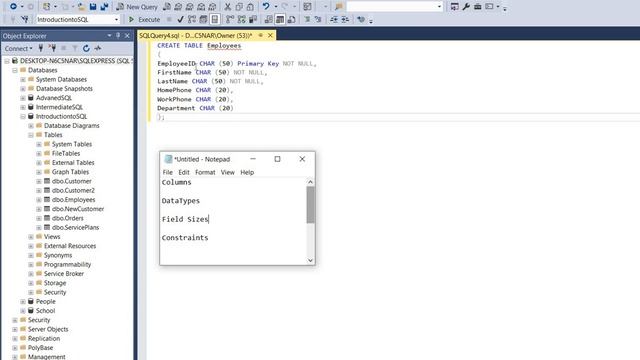Screen dimensions: 640x360
Task: Collapse the Tables folder node
Action: point(31,135)
